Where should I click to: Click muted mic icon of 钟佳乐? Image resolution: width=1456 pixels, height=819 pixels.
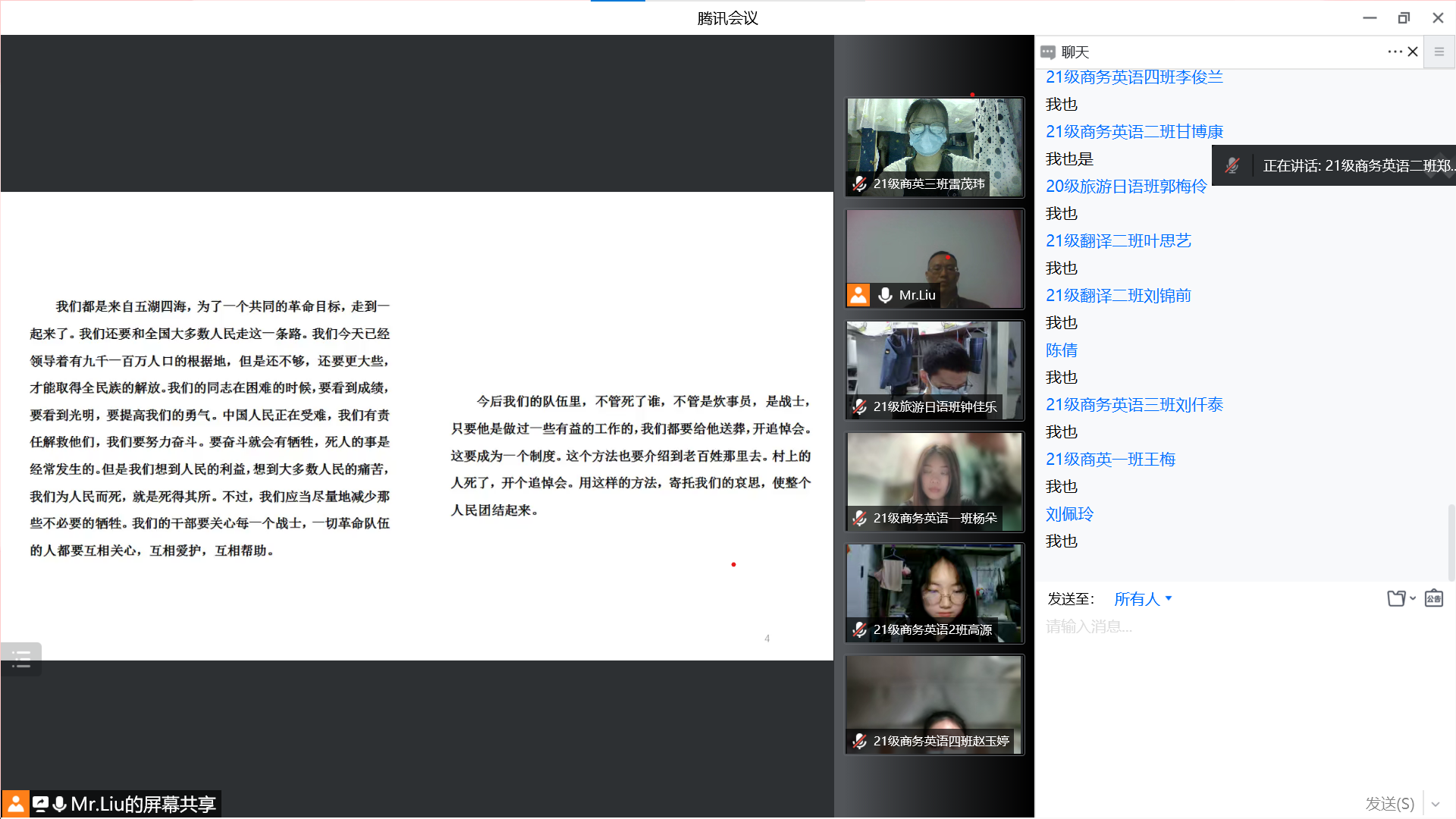859,406
